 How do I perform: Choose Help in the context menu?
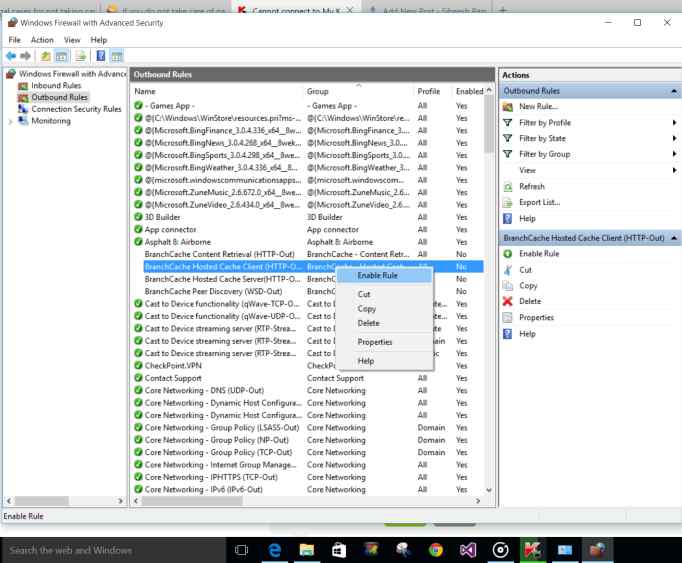(x=384, y=361)
